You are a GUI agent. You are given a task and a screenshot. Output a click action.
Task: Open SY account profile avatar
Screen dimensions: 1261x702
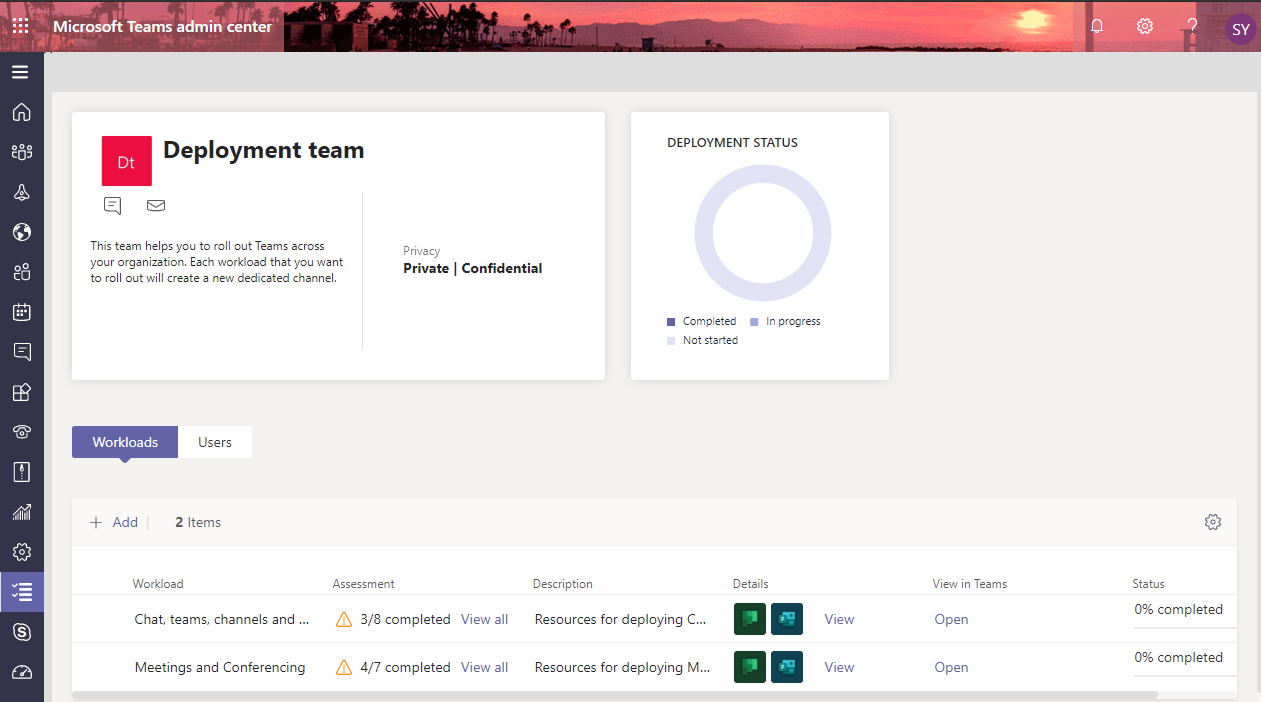(1241, 29)
